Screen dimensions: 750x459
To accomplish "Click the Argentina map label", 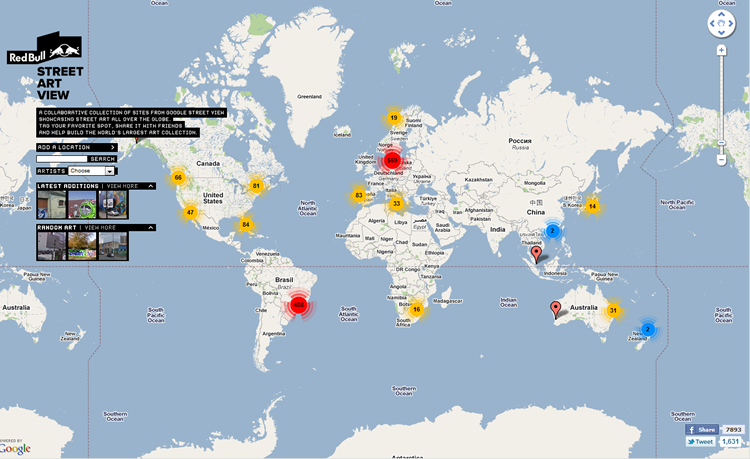I will [x=274, y=334].
